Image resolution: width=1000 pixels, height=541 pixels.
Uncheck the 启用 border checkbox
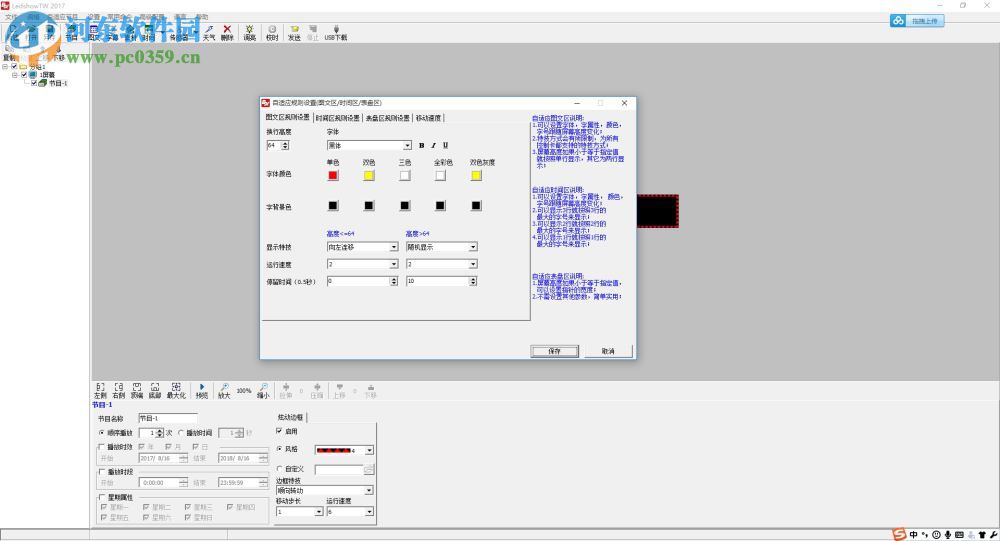(x=279, y=431)
